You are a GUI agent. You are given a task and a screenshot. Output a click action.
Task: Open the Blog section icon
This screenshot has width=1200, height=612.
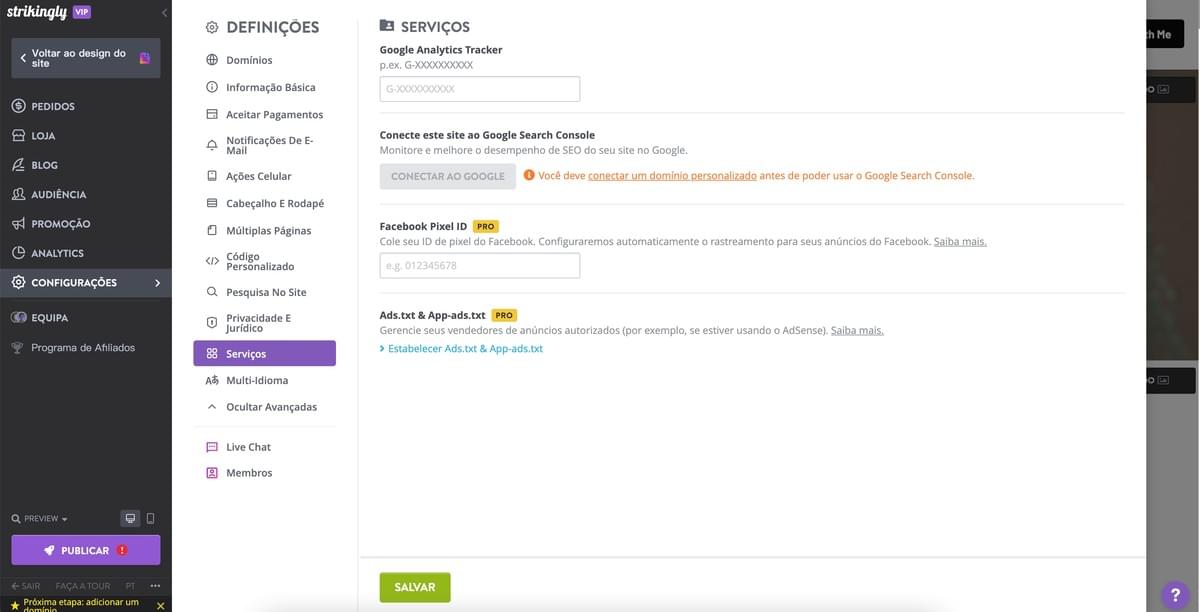point(17,164)
